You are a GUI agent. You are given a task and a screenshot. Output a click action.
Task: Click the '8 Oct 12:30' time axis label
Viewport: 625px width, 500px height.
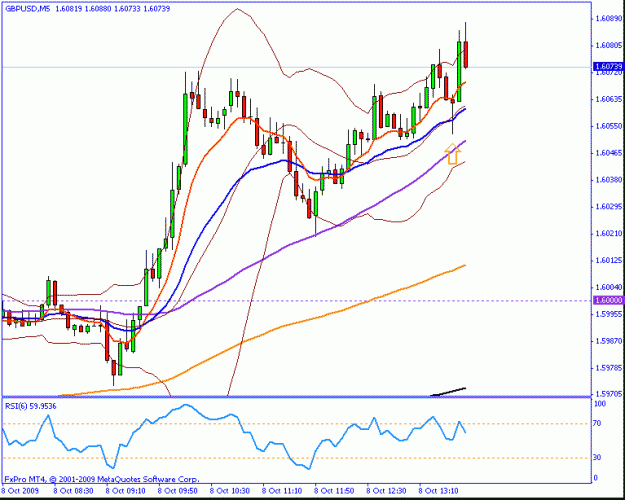(386, 491)
